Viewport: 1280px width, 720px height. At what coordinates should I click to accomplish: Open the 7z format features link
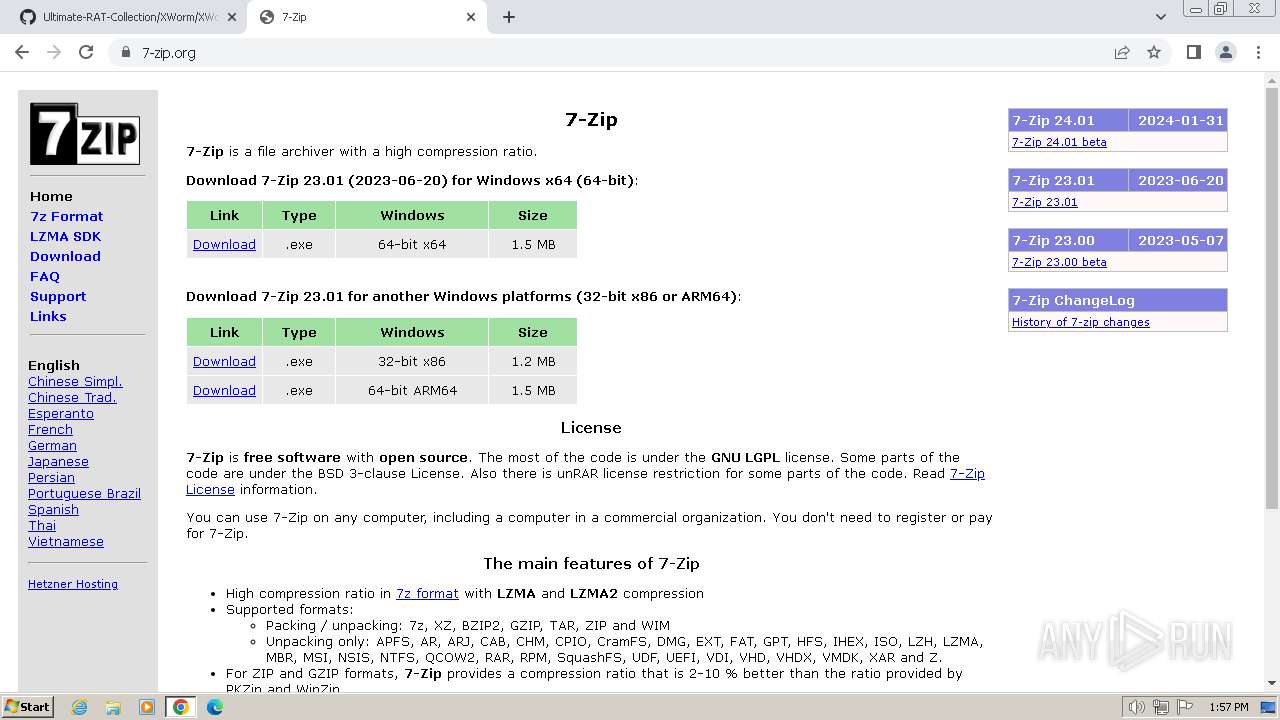427,593
